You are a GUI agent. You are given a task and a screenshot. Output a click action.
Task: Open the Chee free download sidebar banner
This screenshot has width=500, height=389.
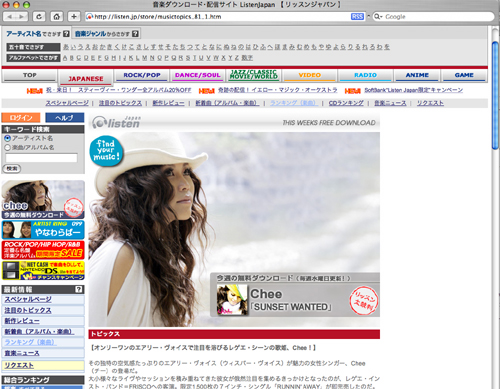(43, 200)
